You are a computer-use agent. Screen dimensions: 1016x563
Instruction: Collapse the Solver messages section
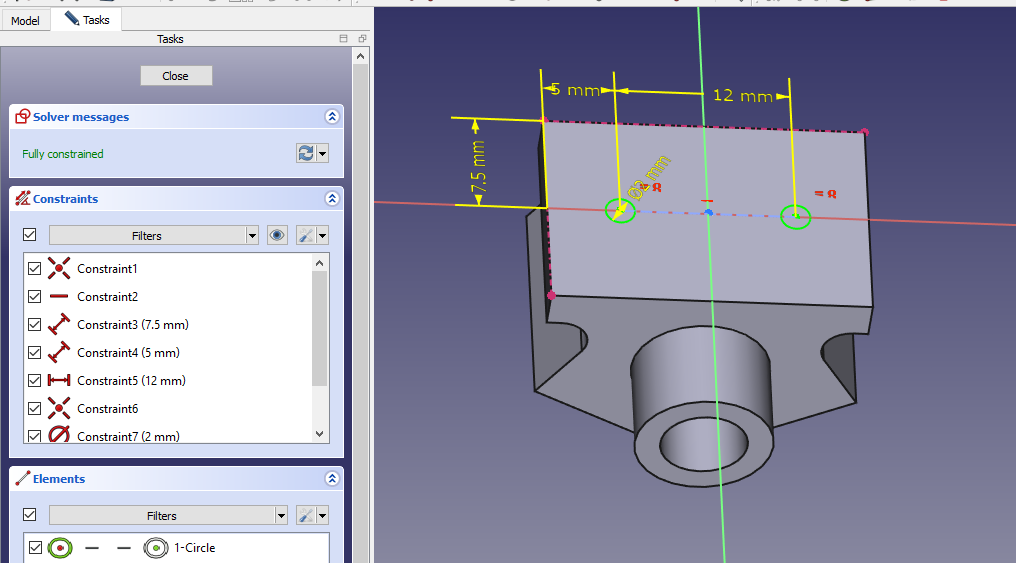(x=332, y=117)
